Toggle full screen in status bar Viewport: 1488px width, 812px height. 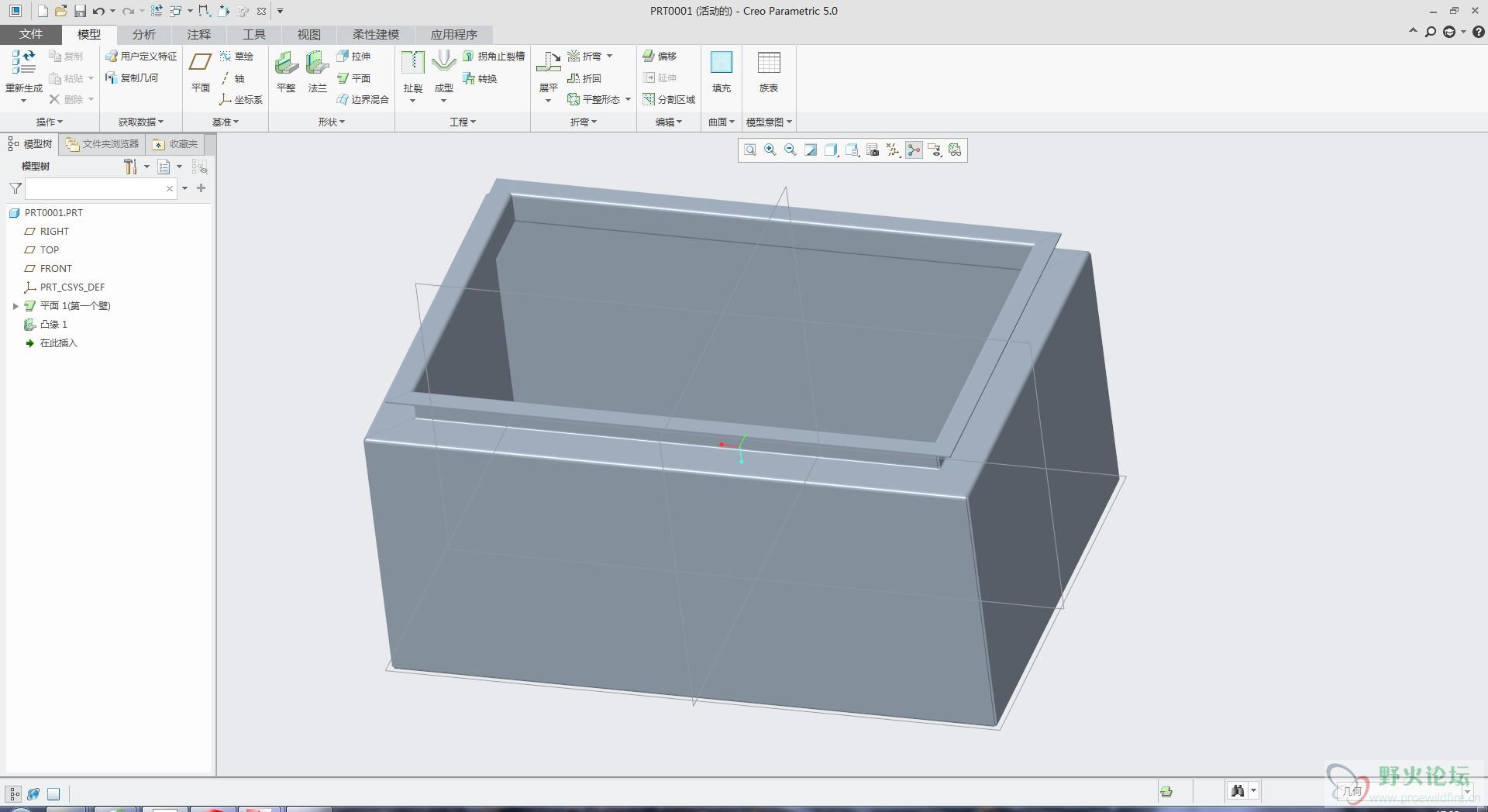pos(53,793)
